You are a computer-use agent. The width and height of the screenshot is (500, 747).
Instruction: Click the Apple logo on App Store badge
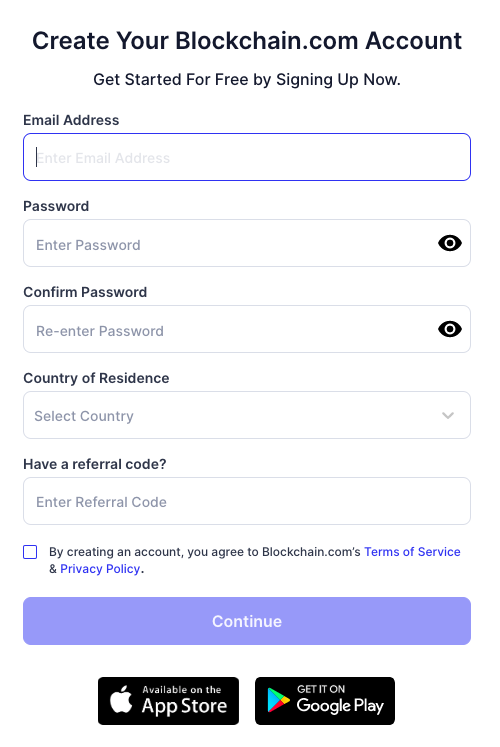121,699
